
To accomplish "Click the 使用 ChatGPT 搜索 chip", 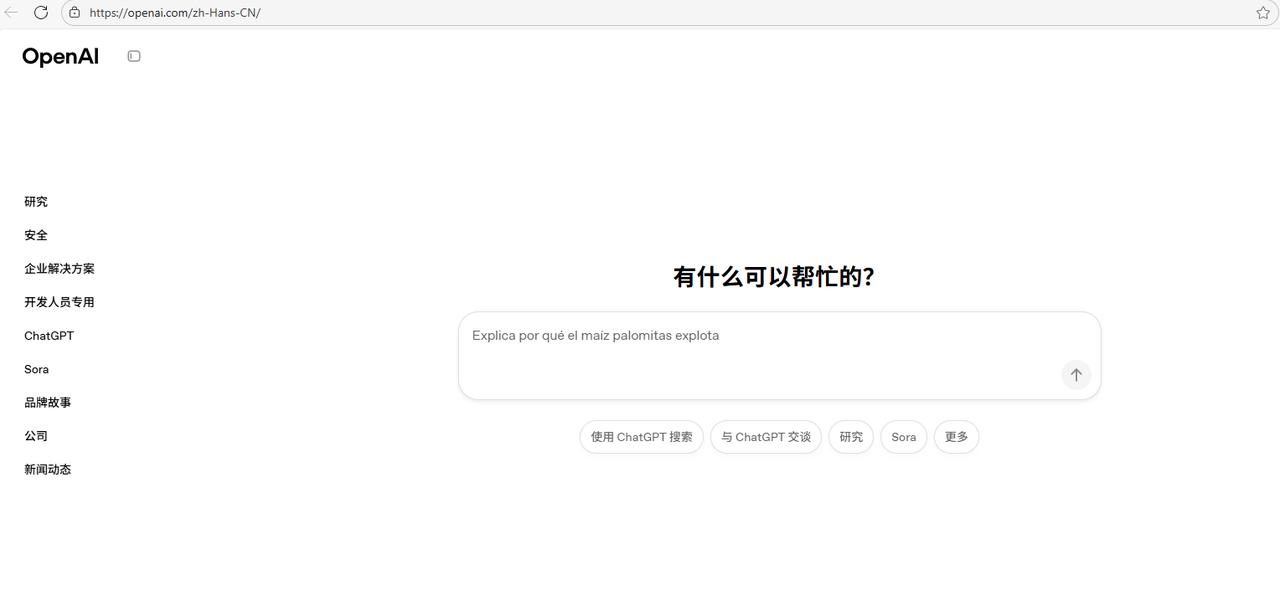I will [641, 437].
